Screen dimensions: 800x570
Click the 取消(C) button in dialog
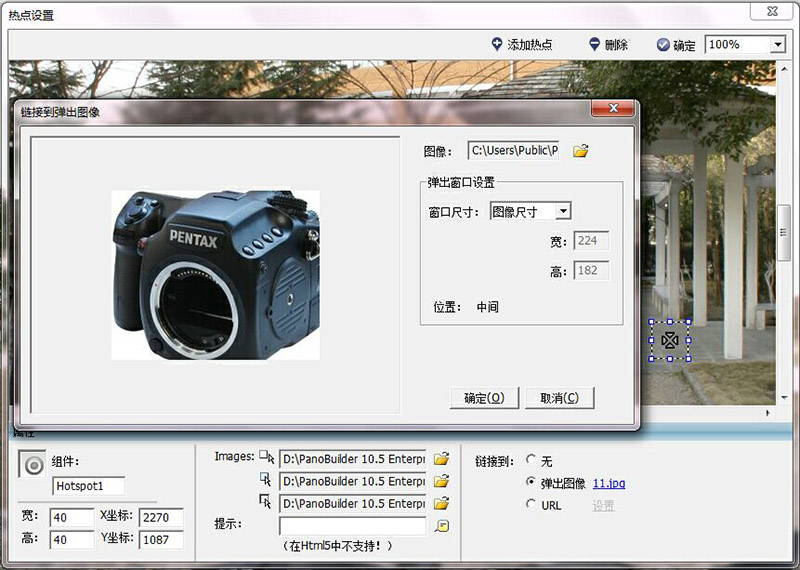point(560,398)
